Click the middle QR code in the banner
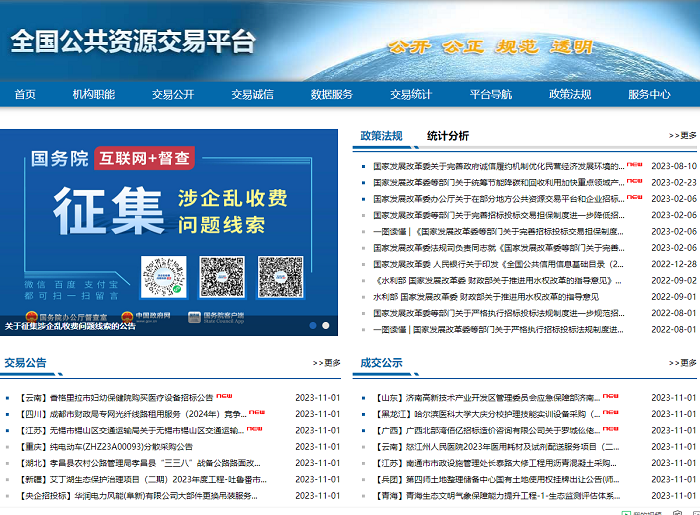The image size is (700, 515). coord(222,277)
